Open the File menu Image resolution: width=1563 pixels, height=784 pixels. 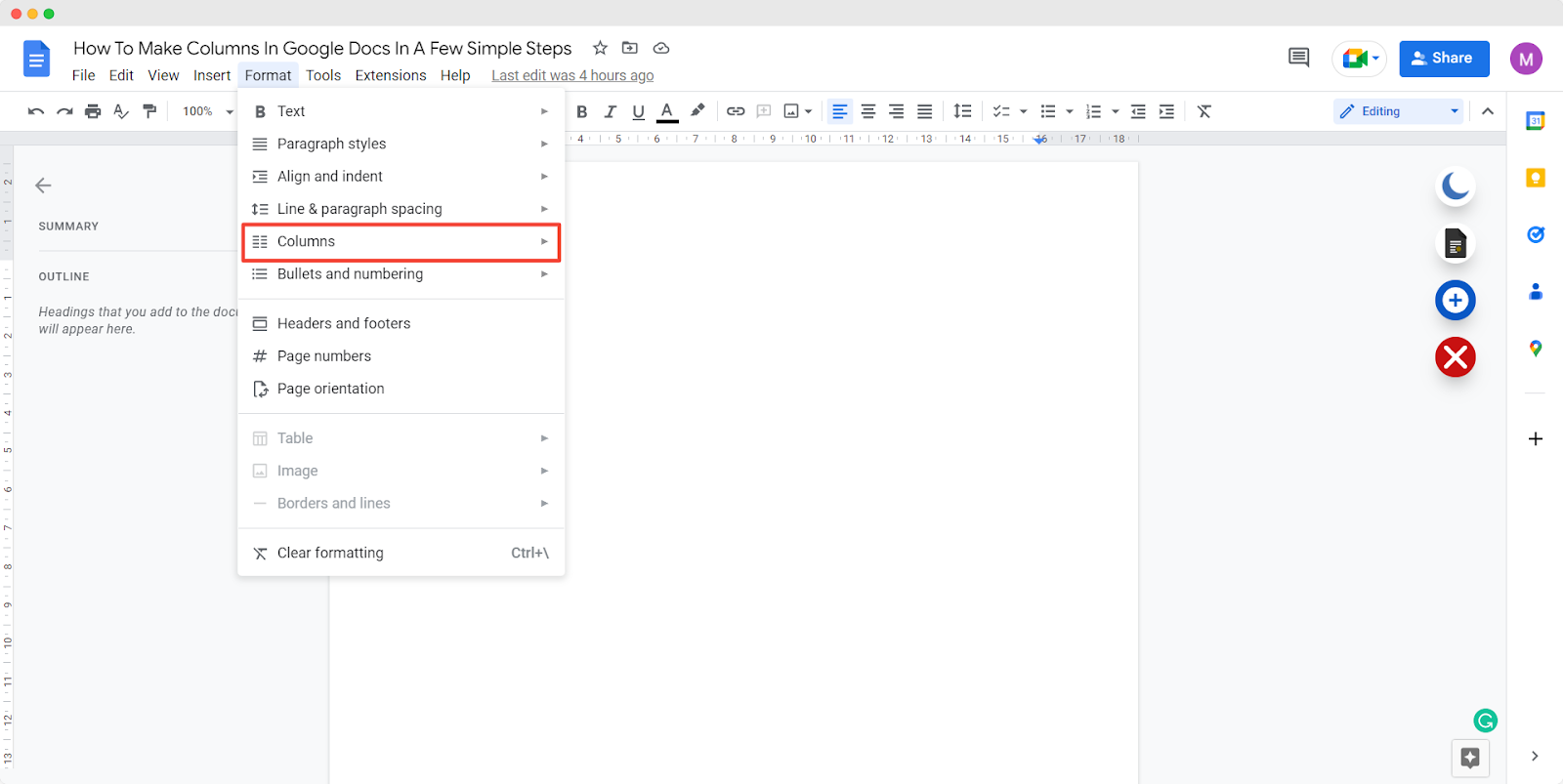(x=84, y=75)
